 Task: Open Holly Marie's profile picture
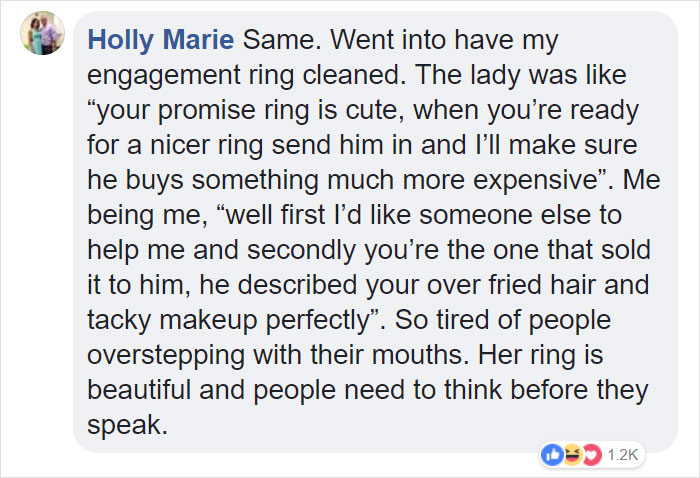click(42, 36)
